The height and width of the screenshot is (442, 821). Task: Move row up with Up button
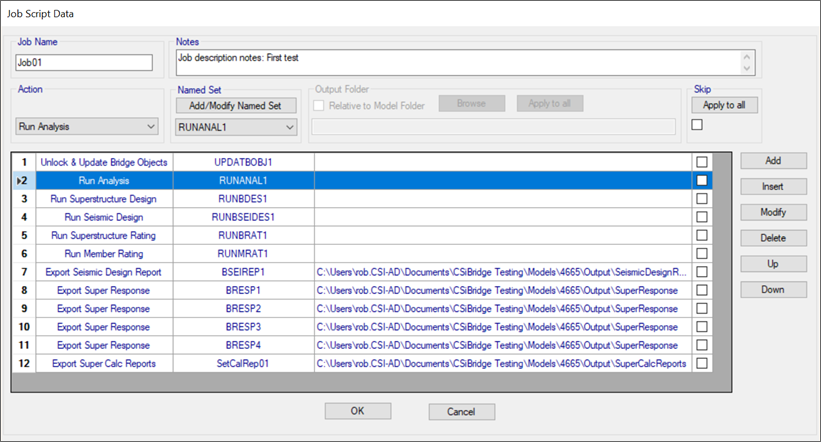pyautogui.click(x=773, y=264)
